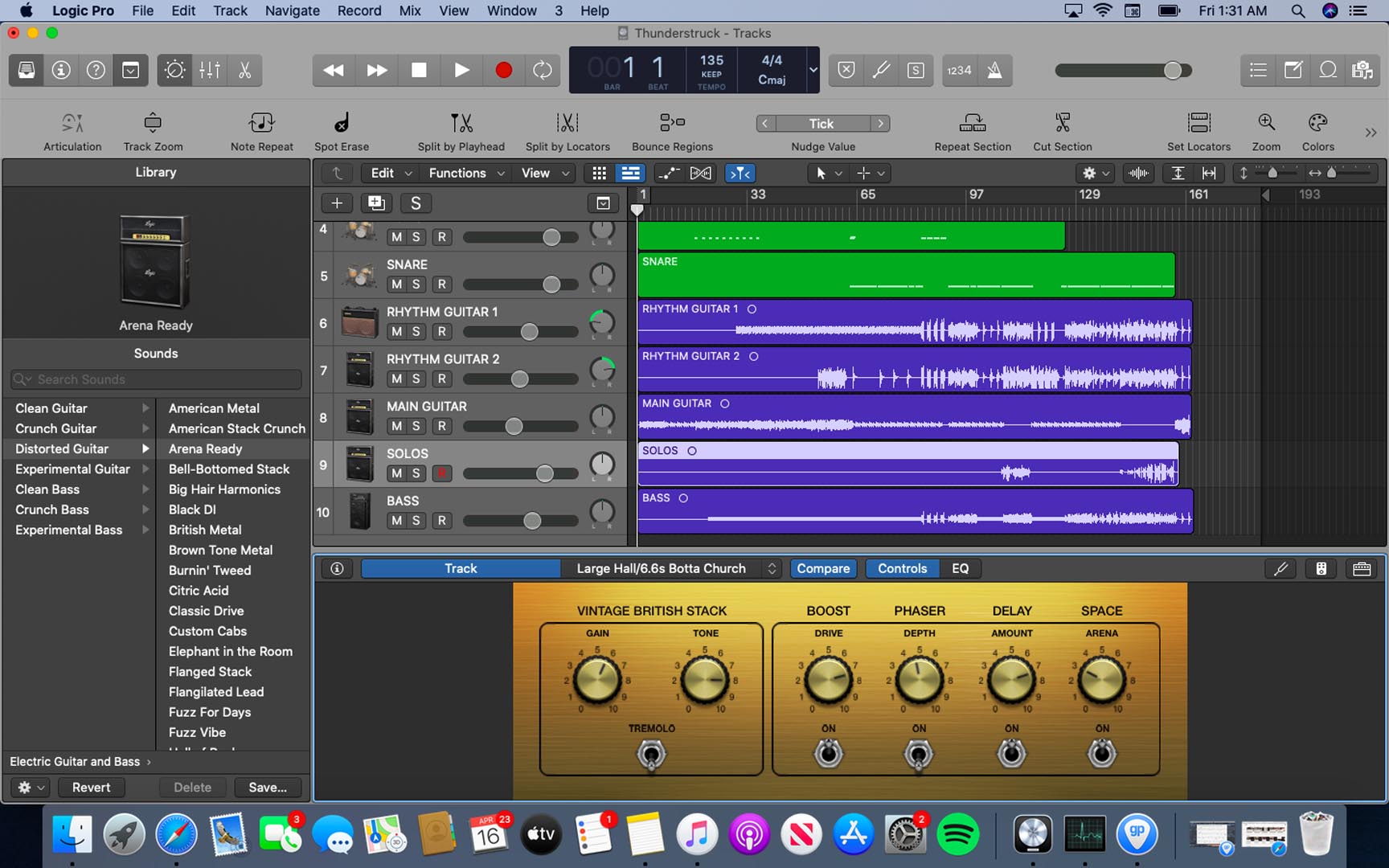Open the Loop Browser button
The height and width of the screenshot is (868, 1389).
[x=1327, y=70]
